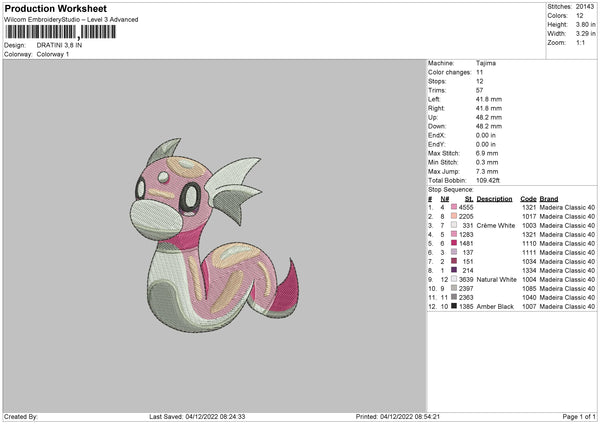The height and width of the screenshot is (424, 600).
Task: Pick the purple swatch beside 214 stitches
Action: [x=454, y=270]
